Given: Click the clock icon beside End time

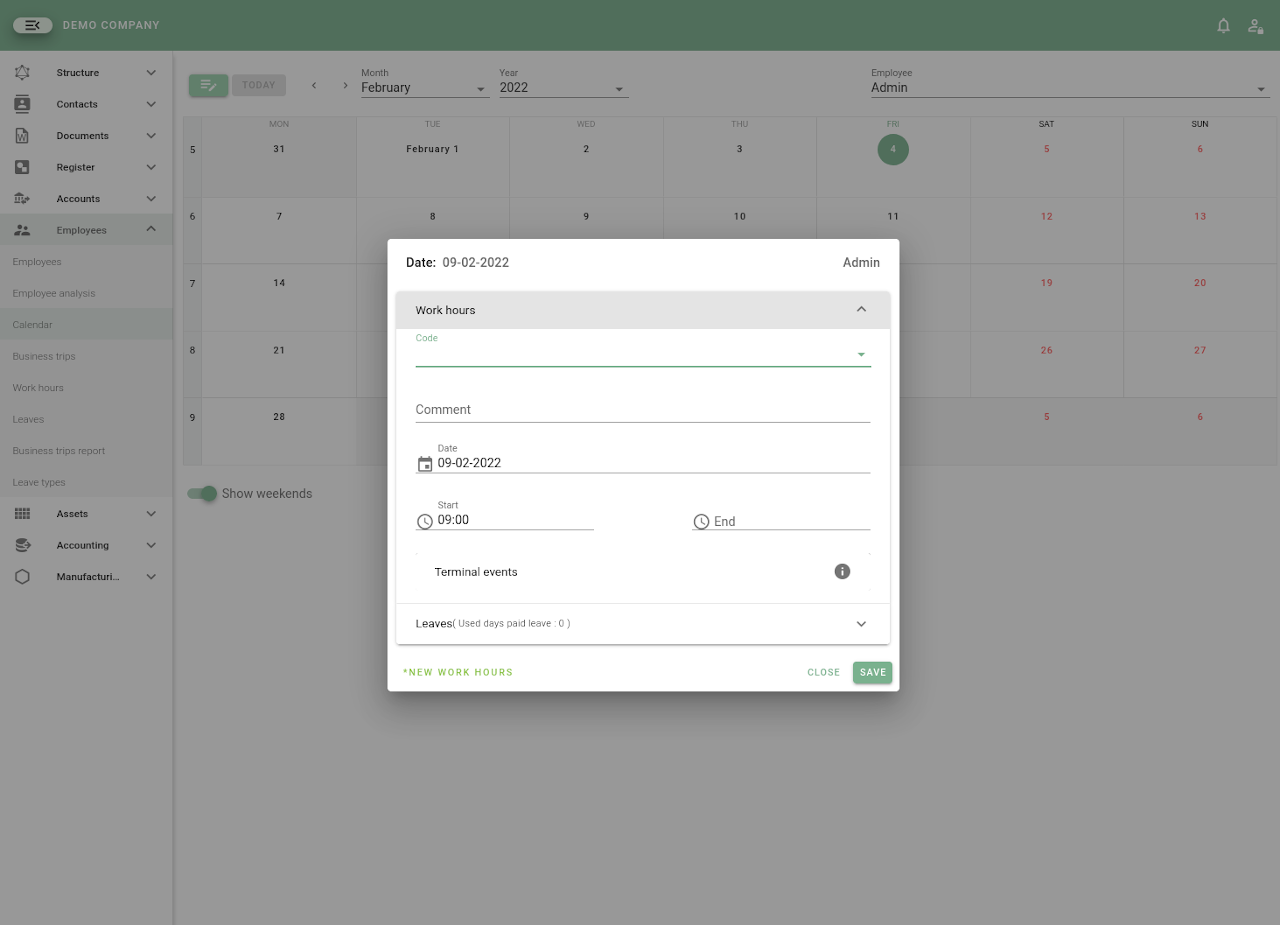Looking at the screenshot, I should [x=701, y=521].
